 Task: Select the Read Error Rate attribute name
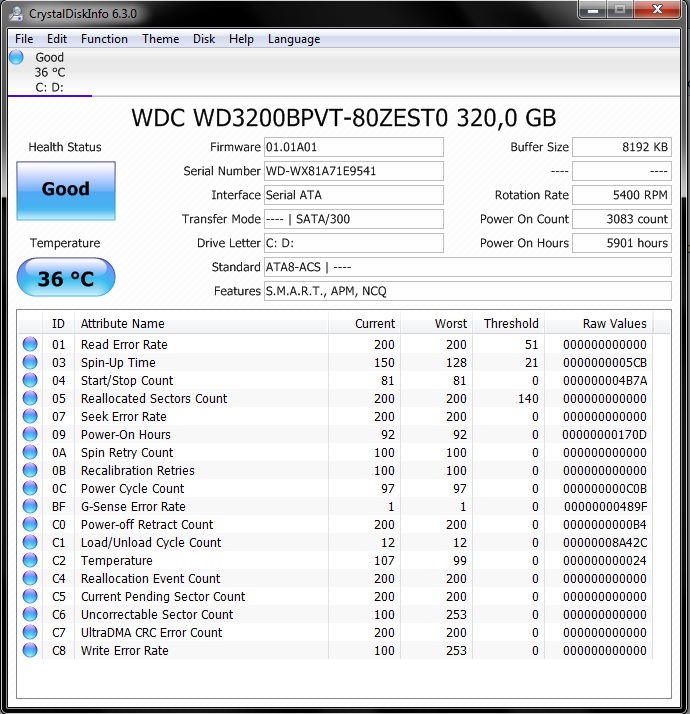pos(124,345)
